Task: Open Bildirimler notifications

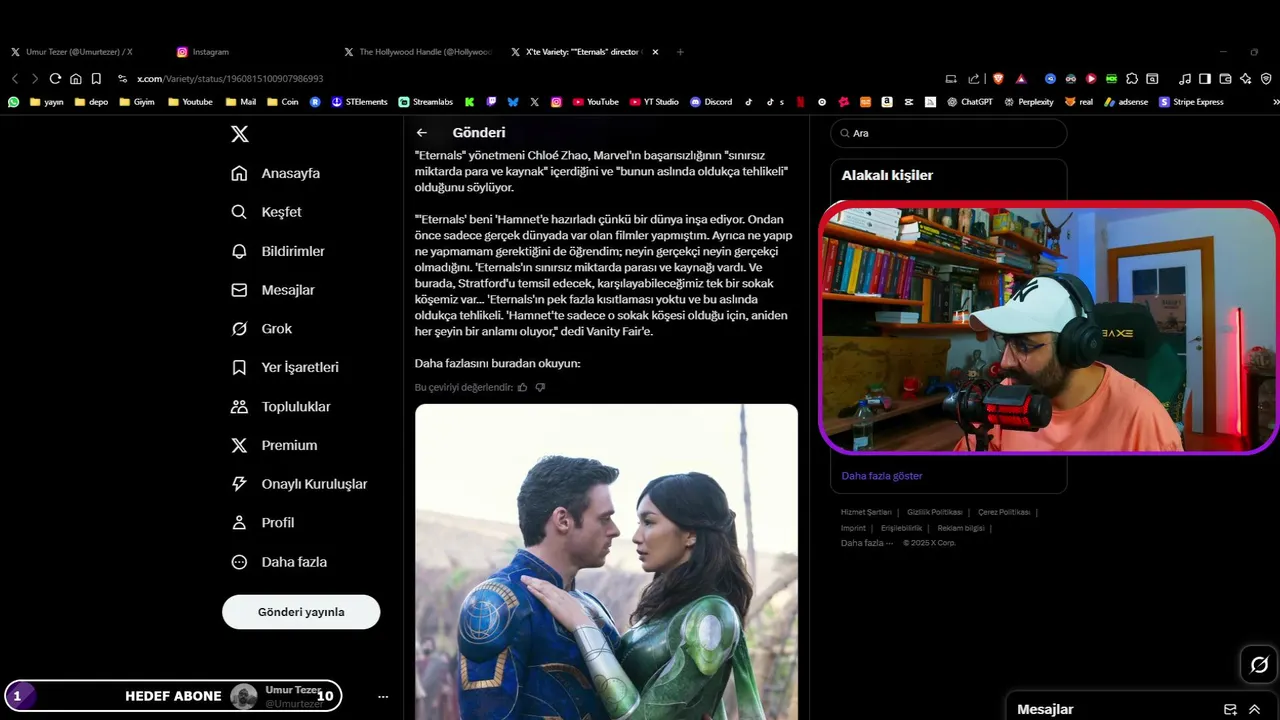Action: click(278, 251)
